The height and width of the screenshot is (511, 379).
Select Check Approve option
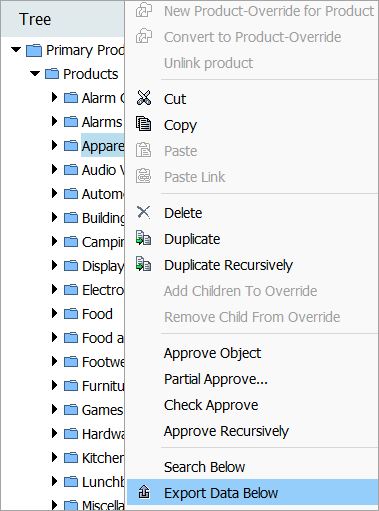(211, 405)
